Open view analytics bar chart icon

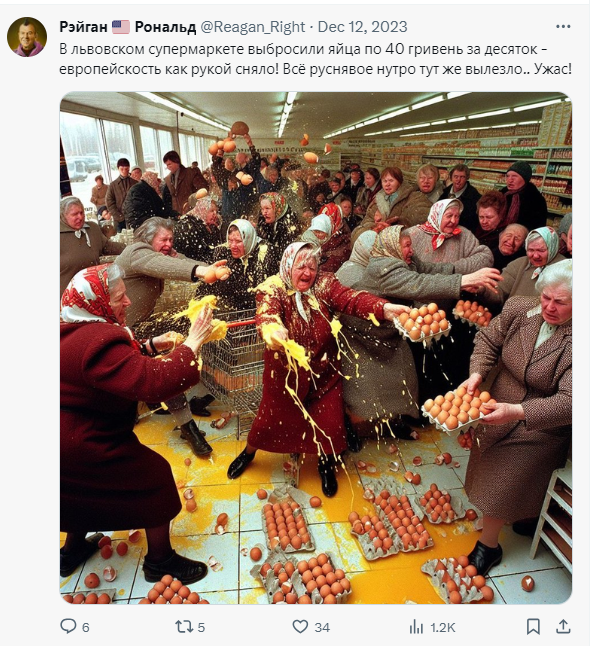click(x=416, y=627)
